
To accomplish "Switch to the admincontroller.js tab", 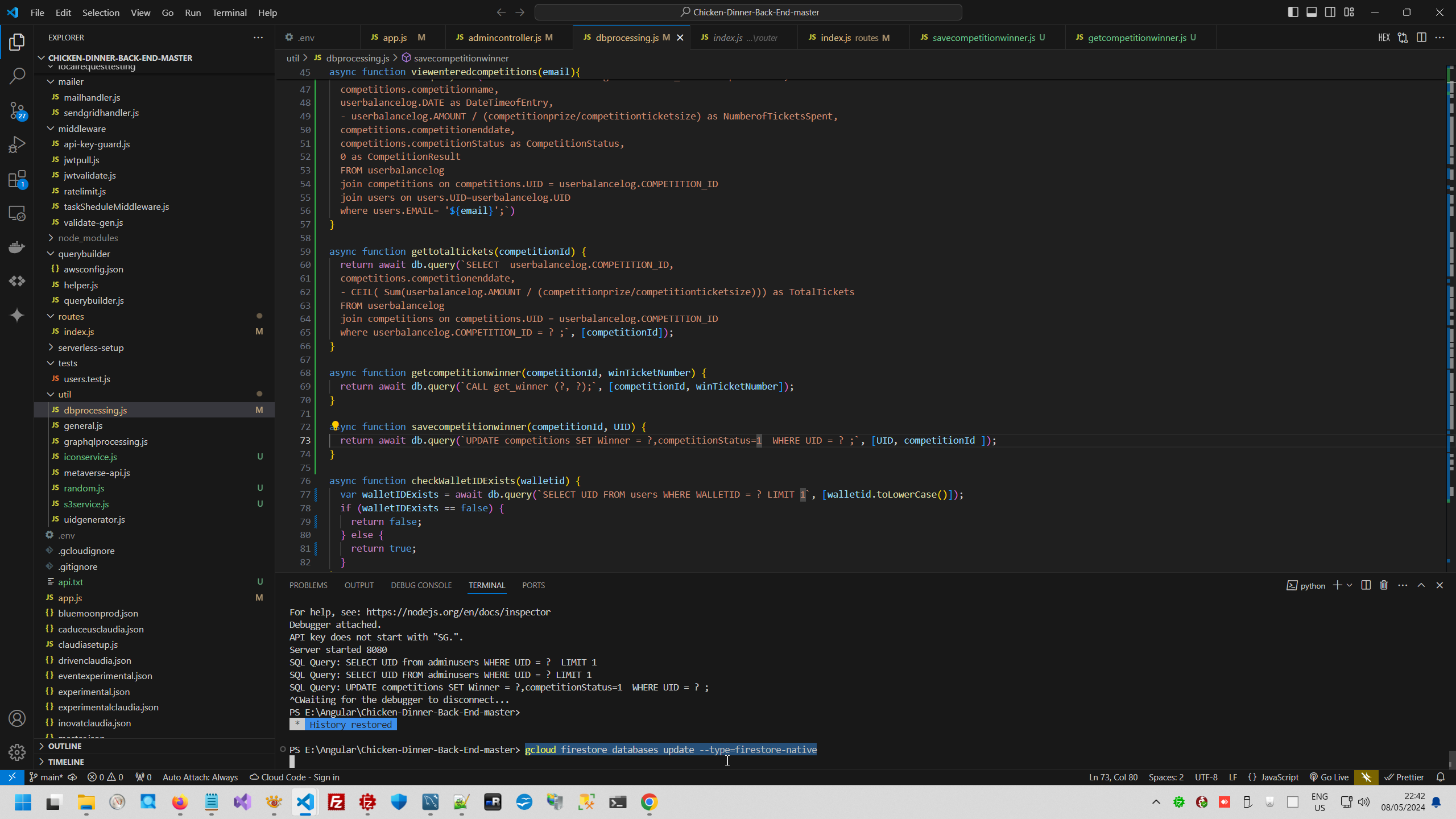I will pos(504,38).
